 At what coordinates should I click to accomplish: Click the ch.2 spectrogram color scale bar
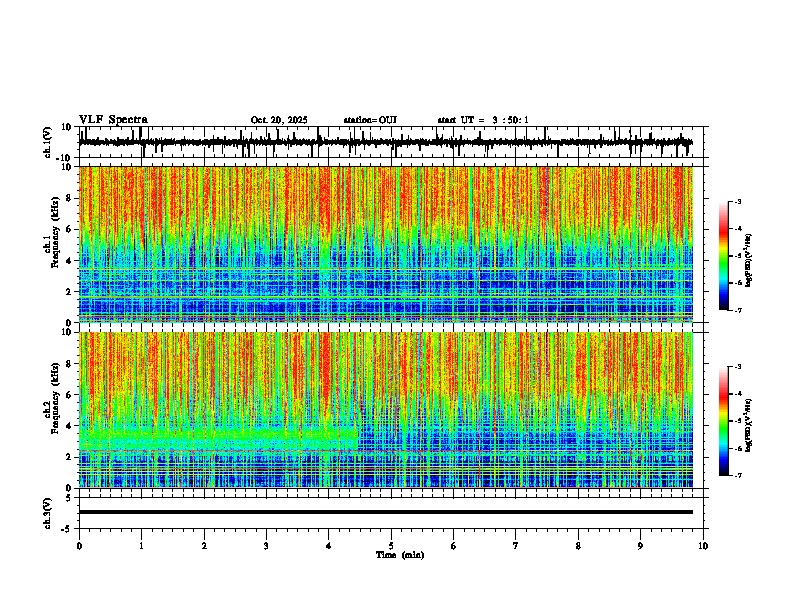tap(724, 421)
